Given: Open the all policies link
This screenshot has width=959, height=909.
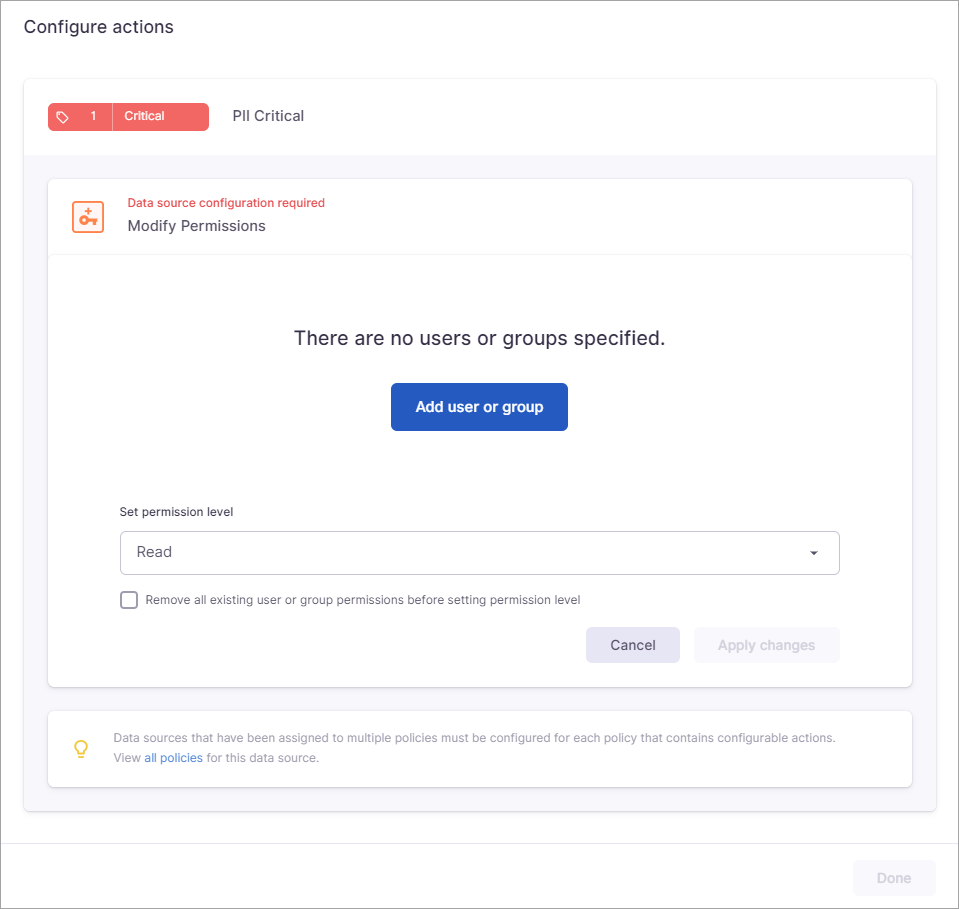Looking at the screenshot, I should tap(174, 758).
